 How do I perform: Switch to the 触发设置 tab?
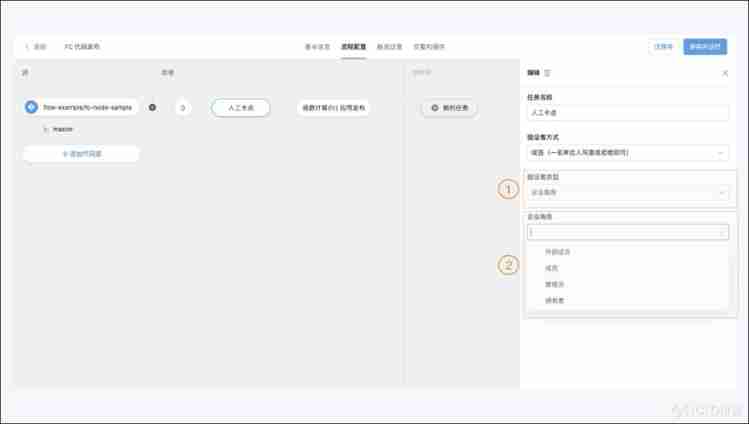click(x=389, y=47)
